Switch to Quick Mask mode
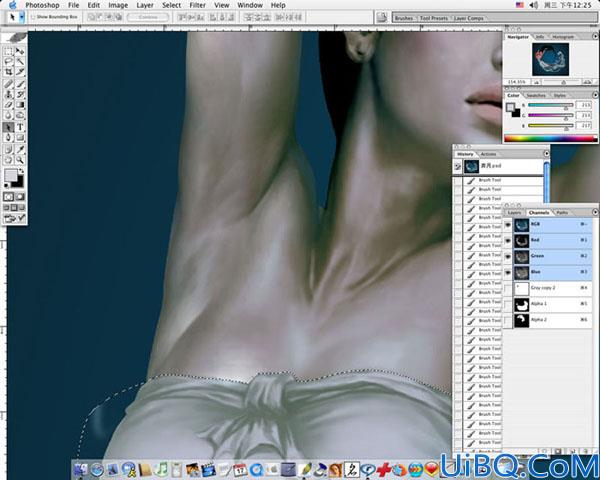The image size is (600, 480). click(x=20, y=197)
